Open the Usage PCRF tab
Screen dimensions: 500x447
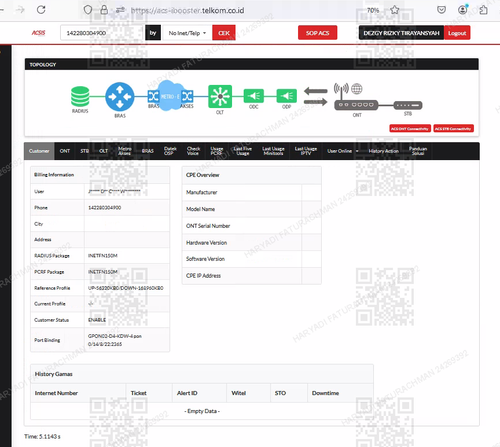[x=216, y=151]
